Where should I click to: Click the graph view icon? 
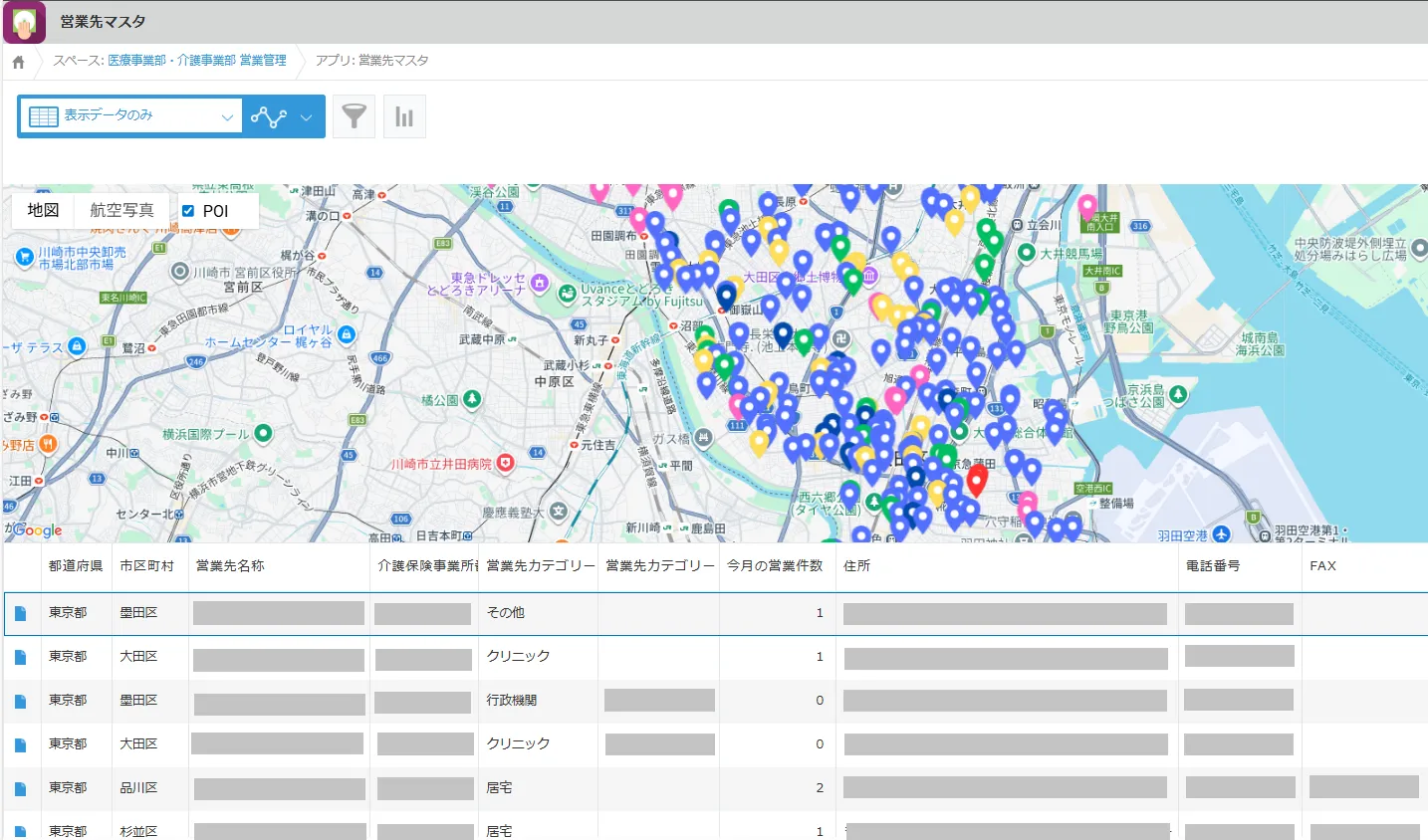268,117
